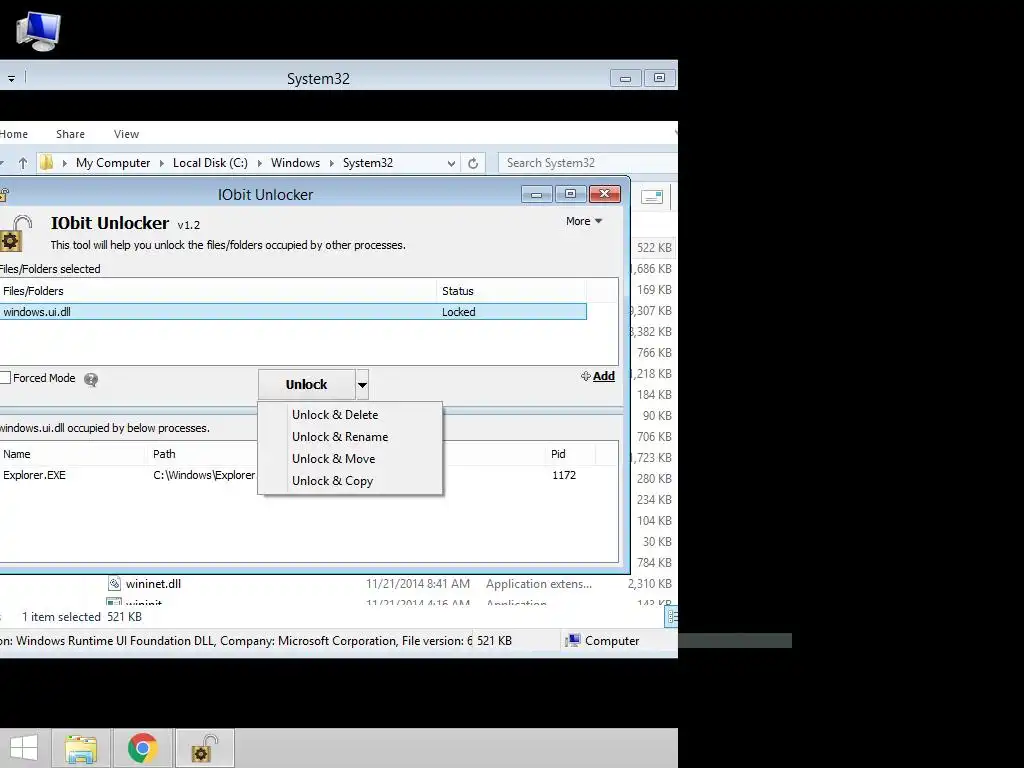Open the Unlock button dropdown arrow
Image resolution: width=1024 pixels, height=768 pixels.
pos(362,385)
